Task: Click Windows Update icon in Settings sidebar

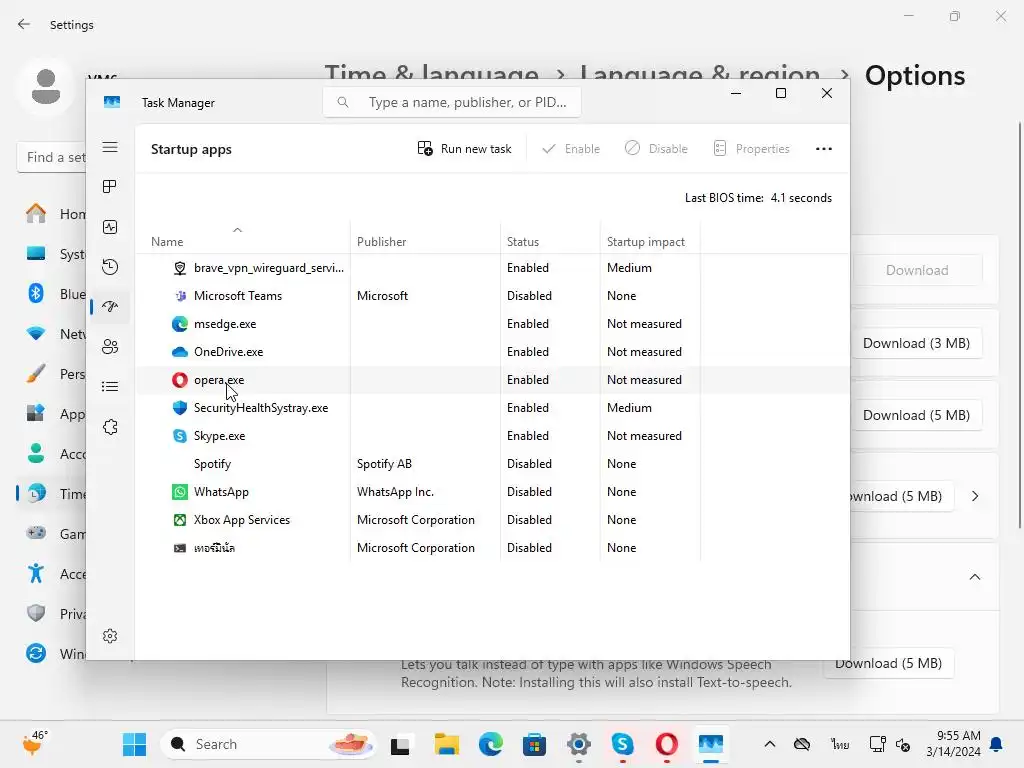Action: pos(36,654)
